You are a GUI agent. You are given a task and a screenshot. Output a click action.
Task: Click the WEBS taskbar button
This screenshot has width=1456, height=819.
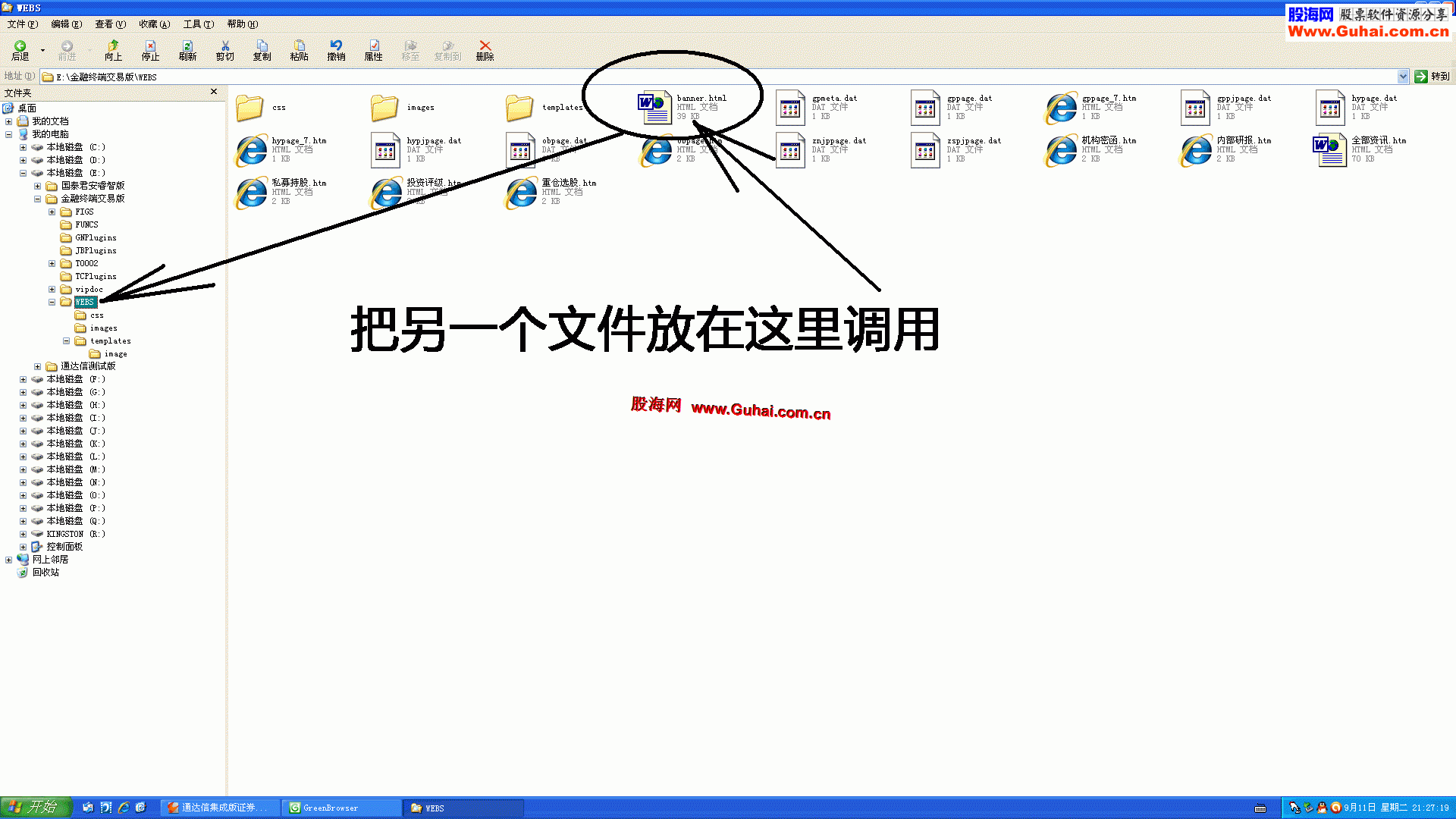[x=465, y=808]
